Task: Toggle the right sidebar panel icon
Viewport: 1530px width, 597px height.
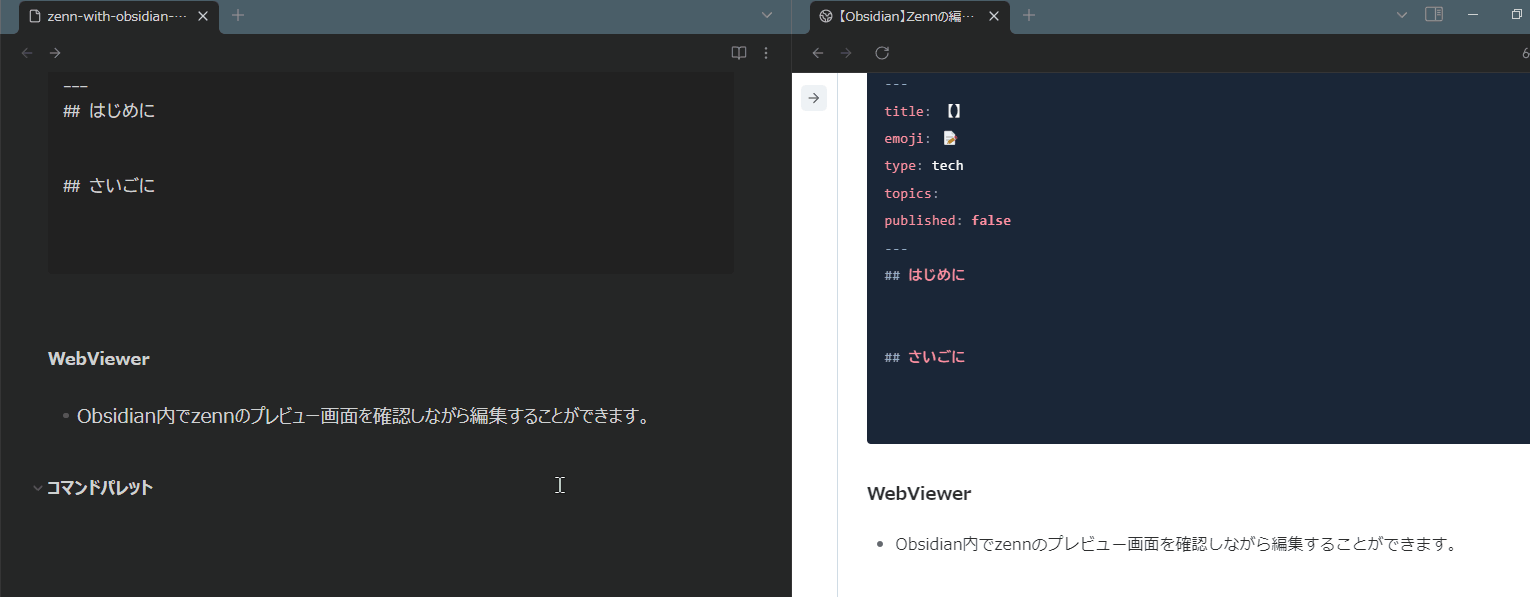Action: tap(1434, 14)
